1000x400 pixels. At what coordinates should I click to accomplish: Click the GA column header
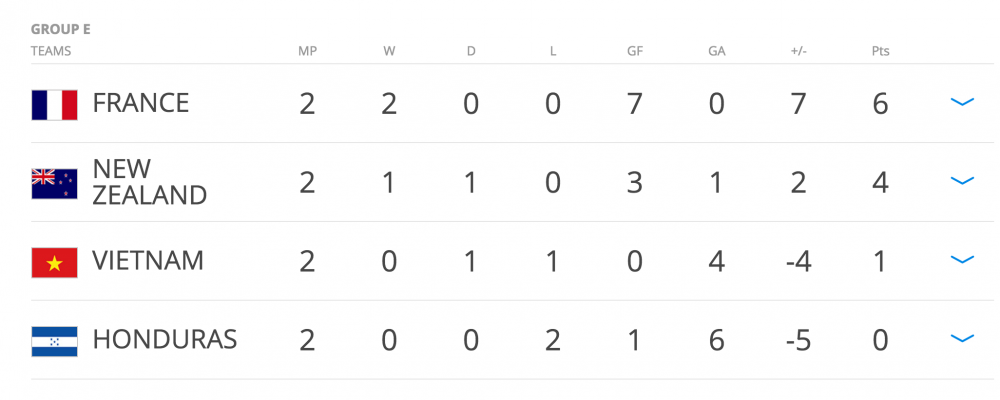(716, 50)
